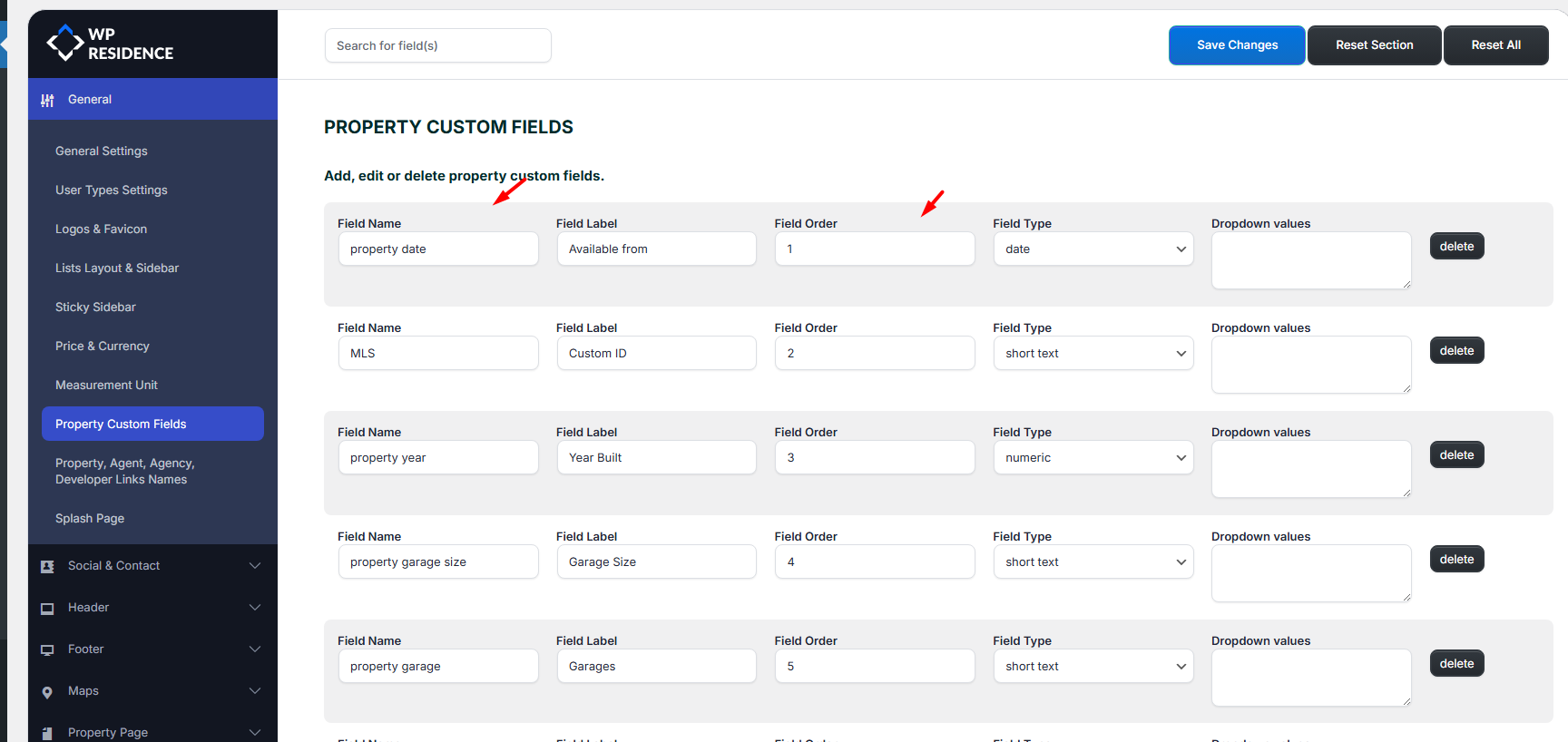1568x742 pixels.
Task: Open Field Type dropdown for property year
Action: coord(1093,458)
